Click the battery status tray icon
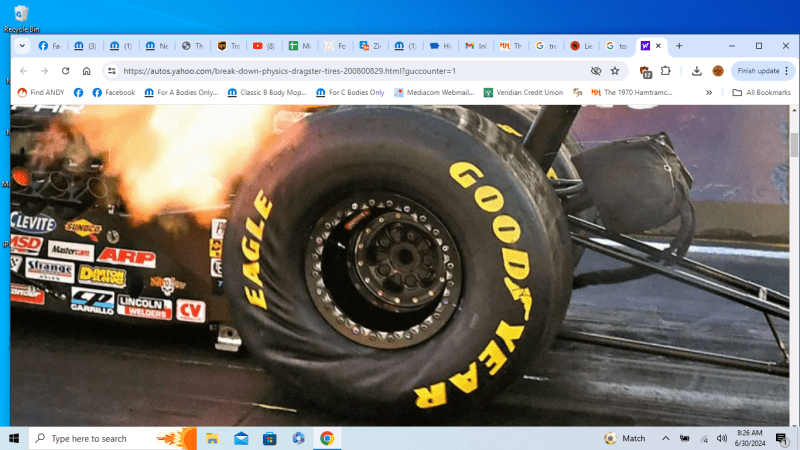 [x=685, y=438]
